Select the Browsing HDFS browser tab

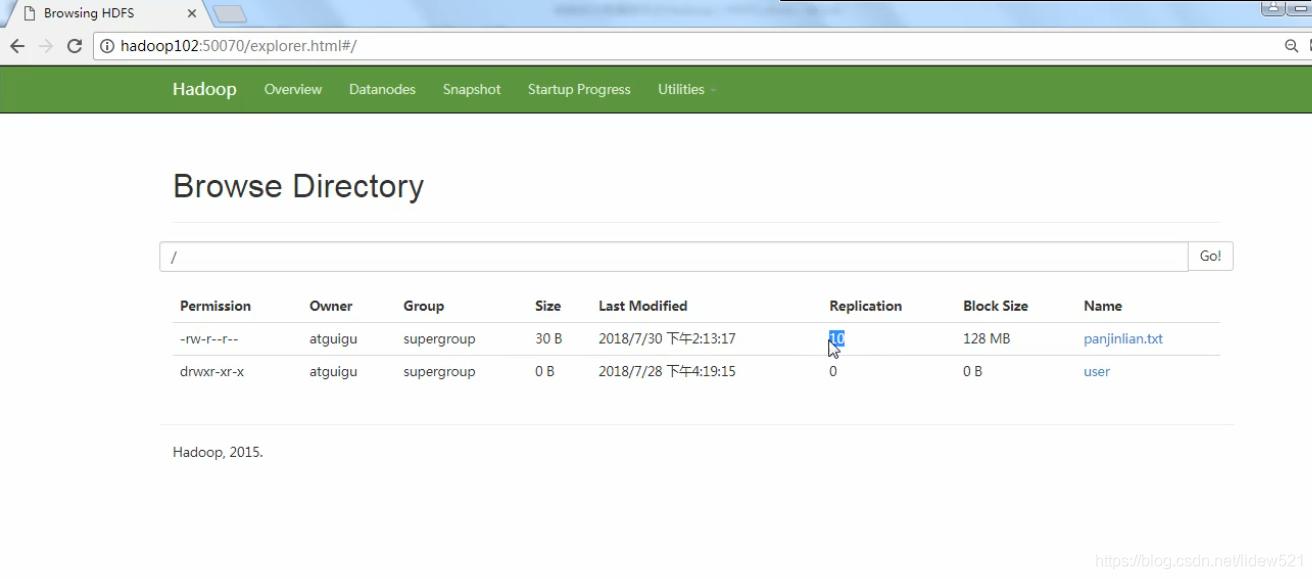[104, 13]
